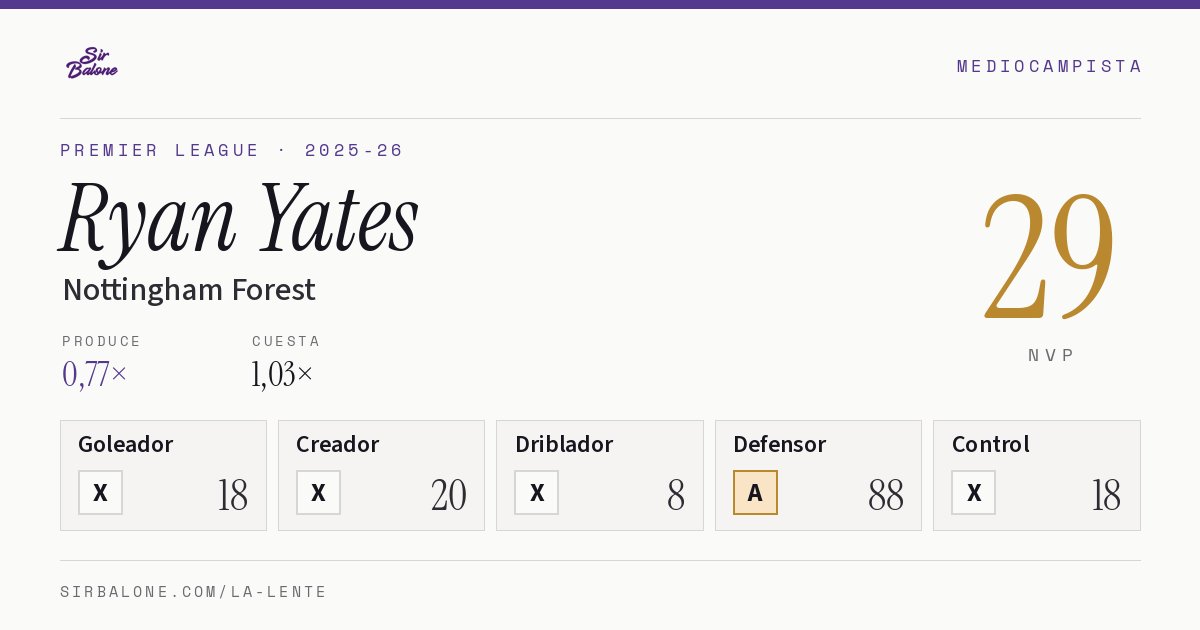Screen dimensions: 1200x630
Task: Select the Driblador score card
Action: (x=600, y=475)
